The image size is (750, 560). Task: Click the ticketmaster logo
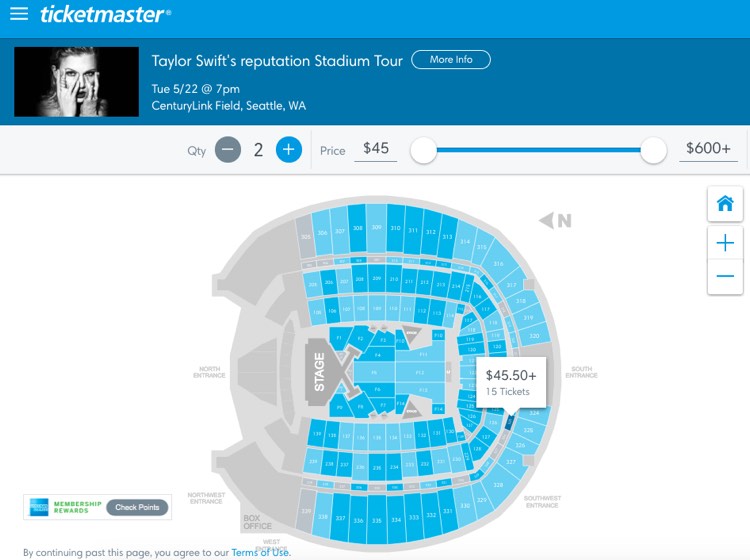click(105, 14)
